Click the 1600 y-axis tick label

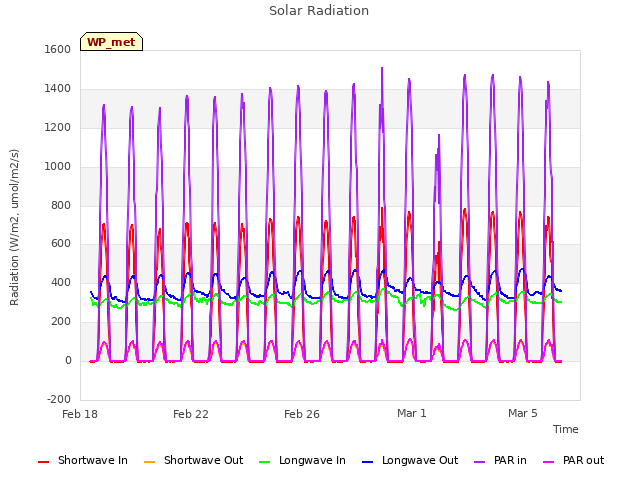(58, 49)
